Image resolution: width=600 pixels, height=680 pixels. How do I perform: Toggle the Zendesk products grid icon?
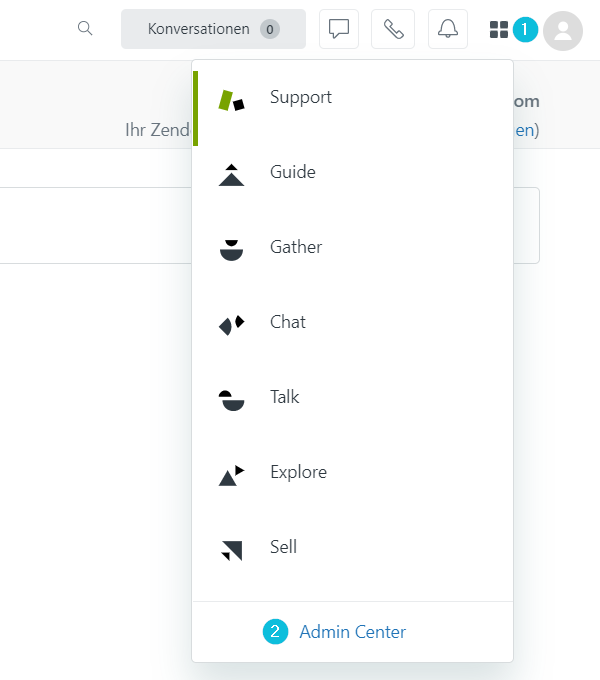pyautogui.click(x=499, y=30)
